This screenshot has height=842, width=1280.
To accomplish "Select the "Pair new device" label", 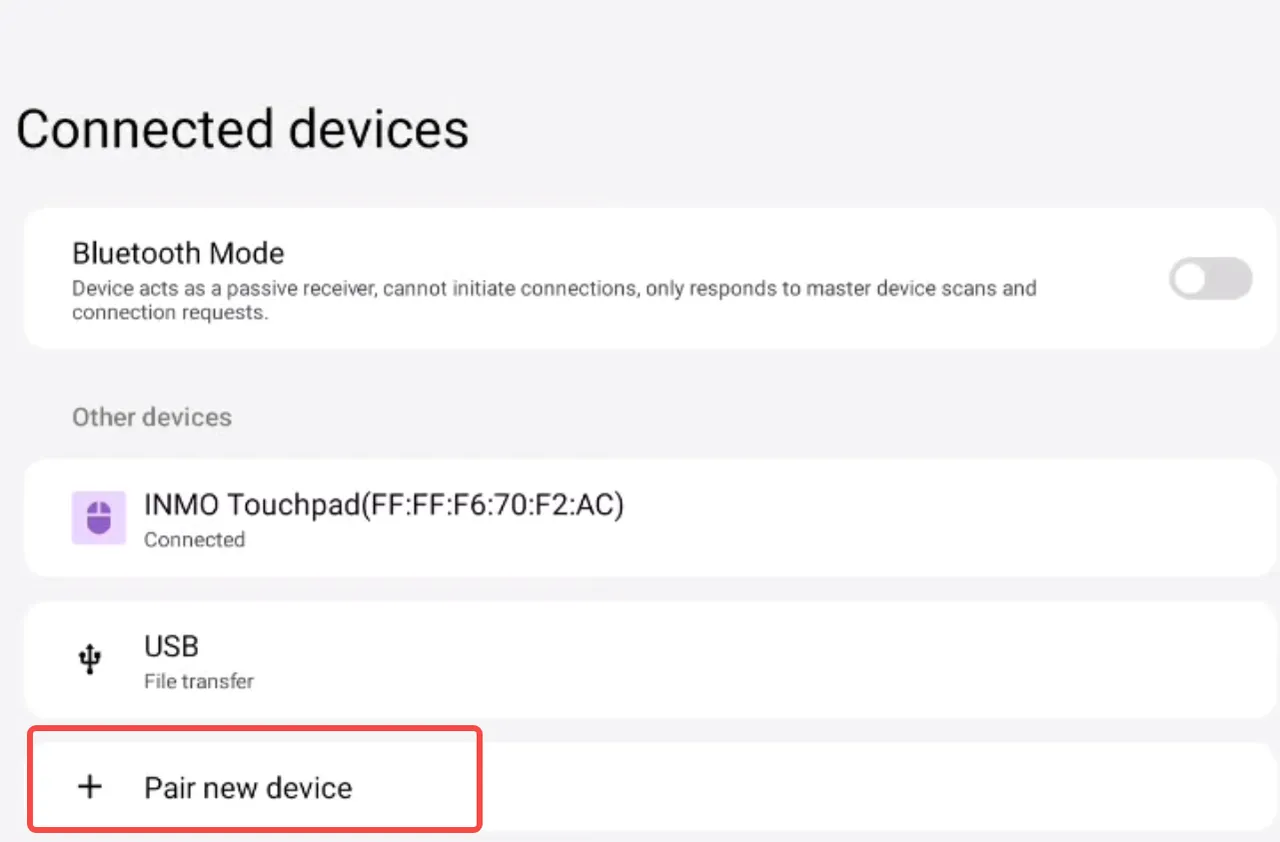I will point(248,788).
